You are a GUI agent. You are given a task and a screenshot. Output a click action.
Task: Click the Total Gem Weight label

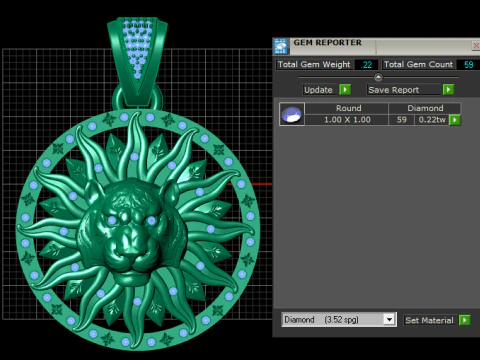[x=314, y=65]
